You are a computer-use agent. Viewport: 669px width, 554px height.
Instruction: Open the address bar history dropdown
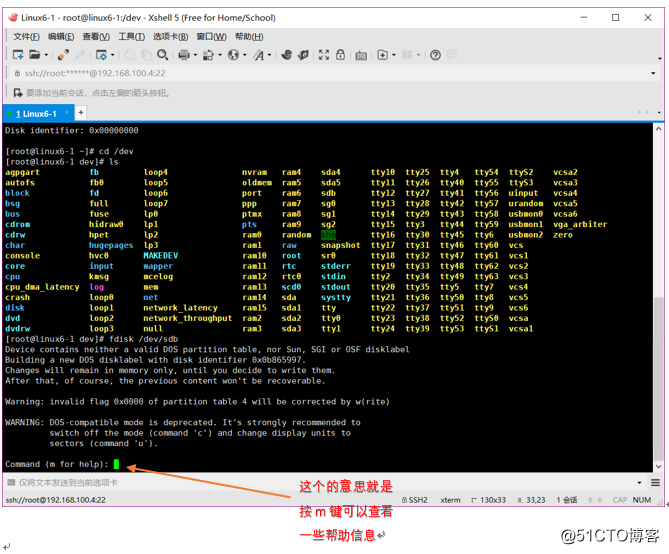[x=653, y=73]
